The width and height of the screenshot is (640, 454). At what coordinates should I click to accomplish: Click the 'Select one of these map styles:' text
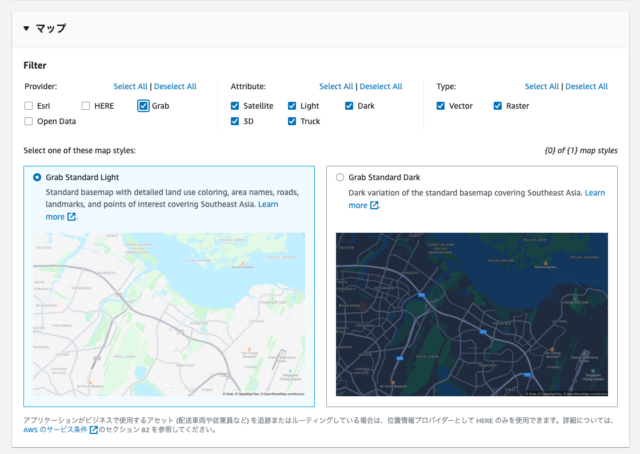pyautogui.click(x=80, y=151)
